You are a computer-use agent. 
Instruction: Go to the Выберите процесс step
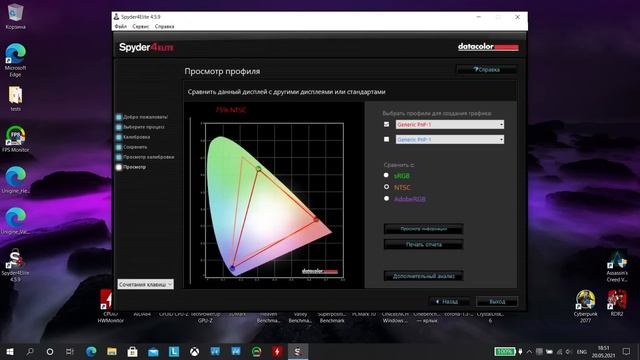click(140, 127)
